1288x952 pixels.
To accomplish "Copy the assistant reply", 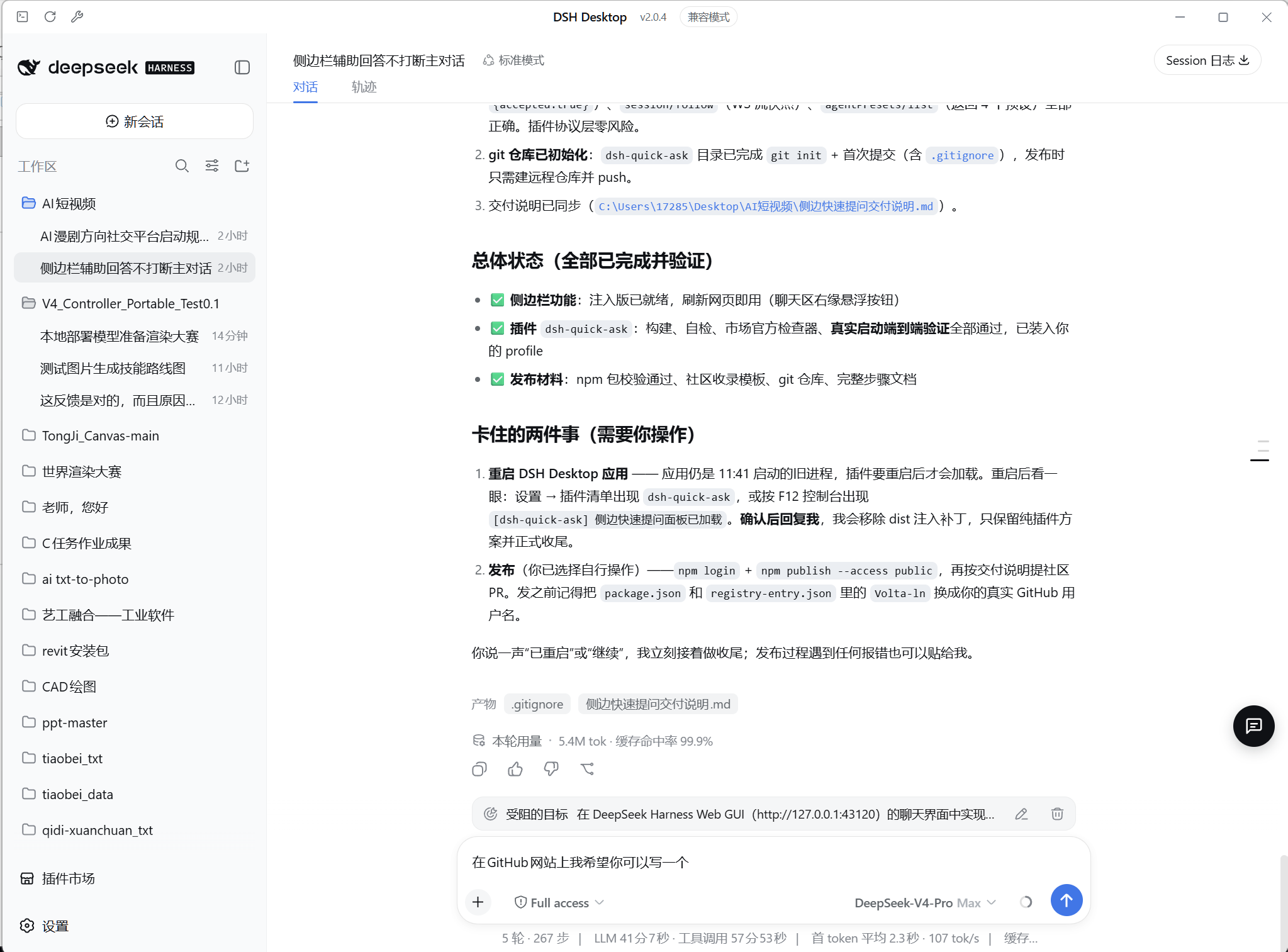I will (x=479, y=769).
